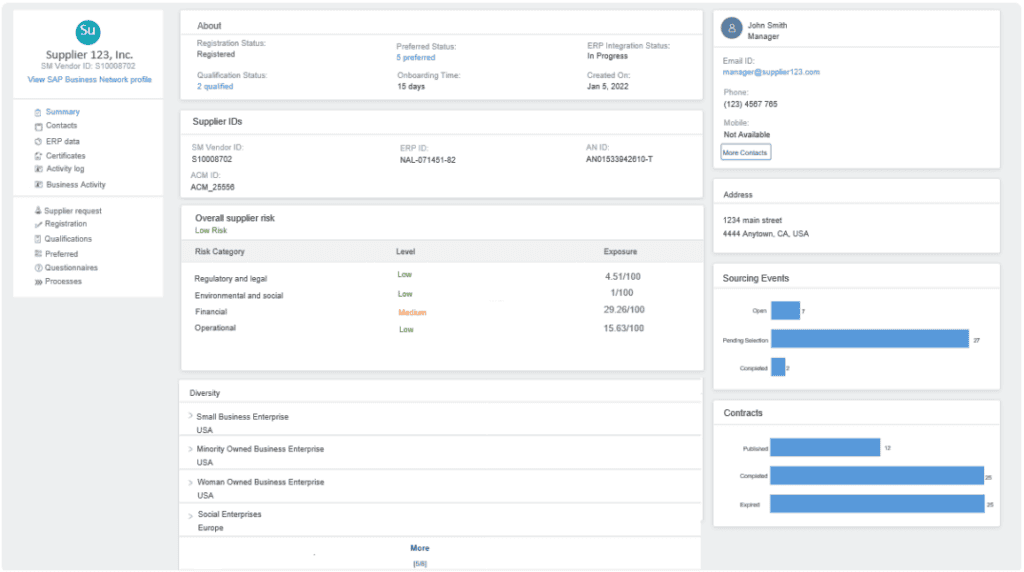
Task: Click the Certificates sidebar icon
Action: [x=38, y=156]
